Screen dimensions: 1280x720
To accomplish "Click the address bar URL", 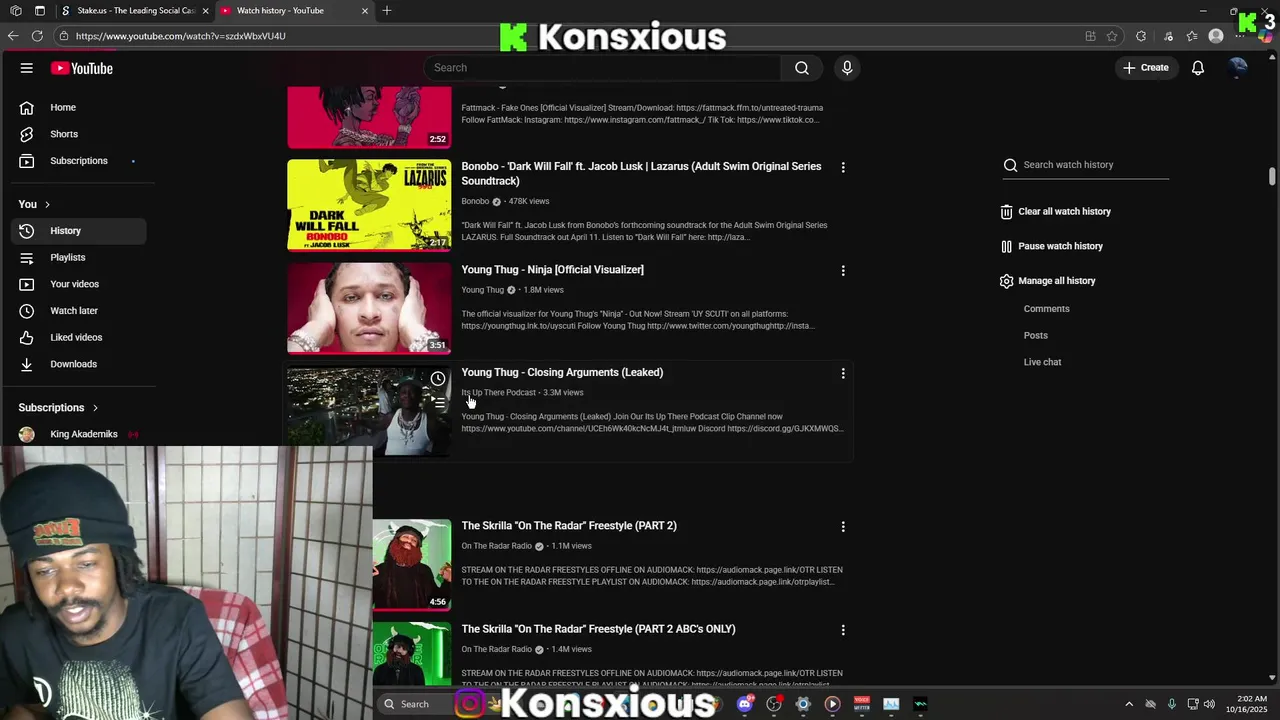I will (180, 36).
